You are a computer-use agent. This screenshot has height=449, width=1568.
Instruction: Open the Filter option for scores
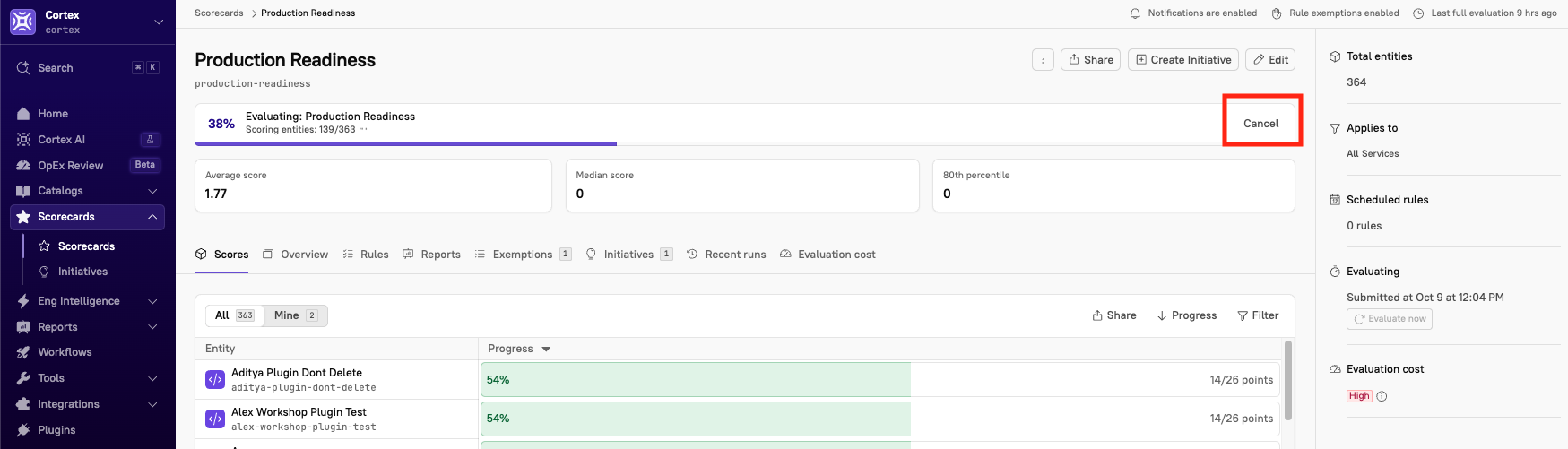click(1258, 315)
